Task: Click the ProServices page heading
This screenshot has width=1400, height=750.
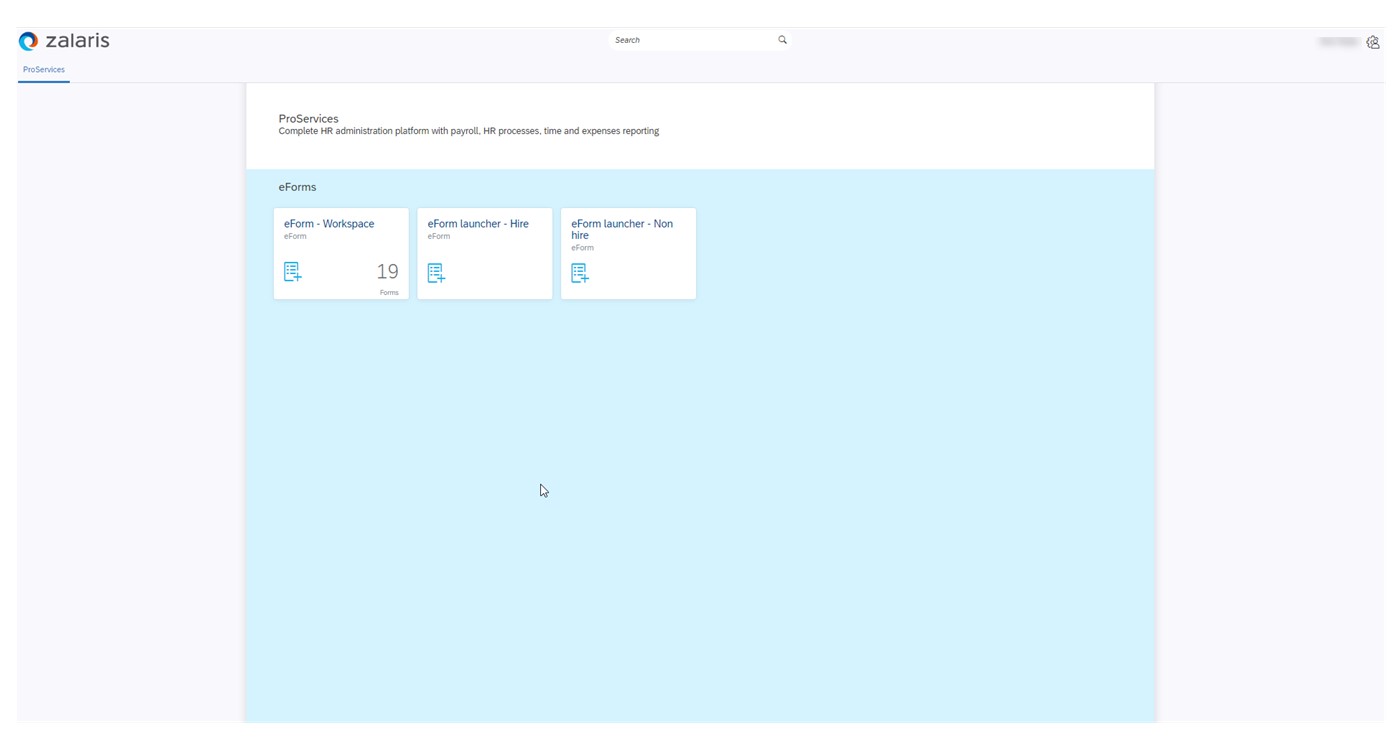Action: click(x=308, y=118)
